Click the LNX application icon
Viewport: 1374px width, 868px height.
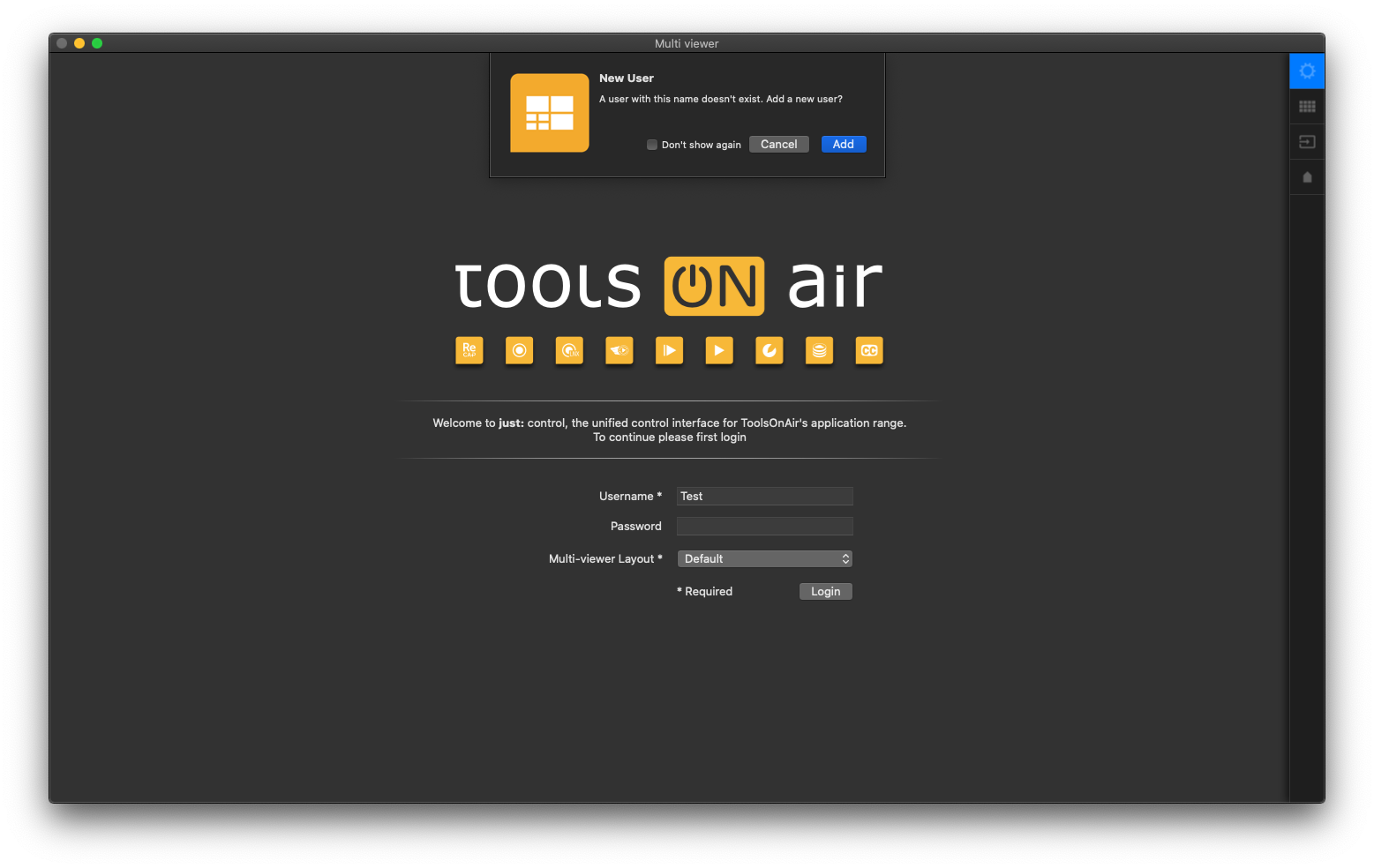(x=569, y=350)
